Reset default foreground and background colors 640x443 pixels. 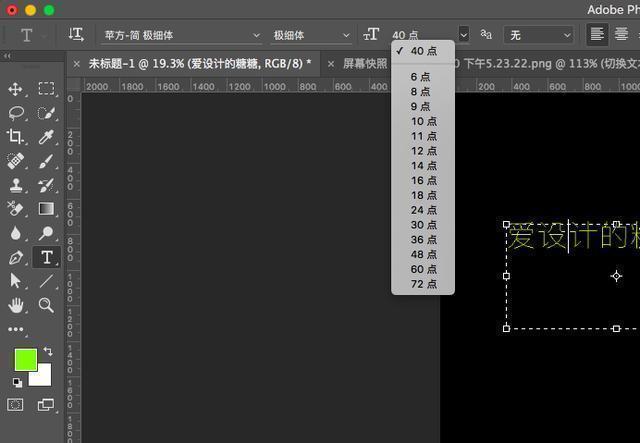[x=17, y=383]
